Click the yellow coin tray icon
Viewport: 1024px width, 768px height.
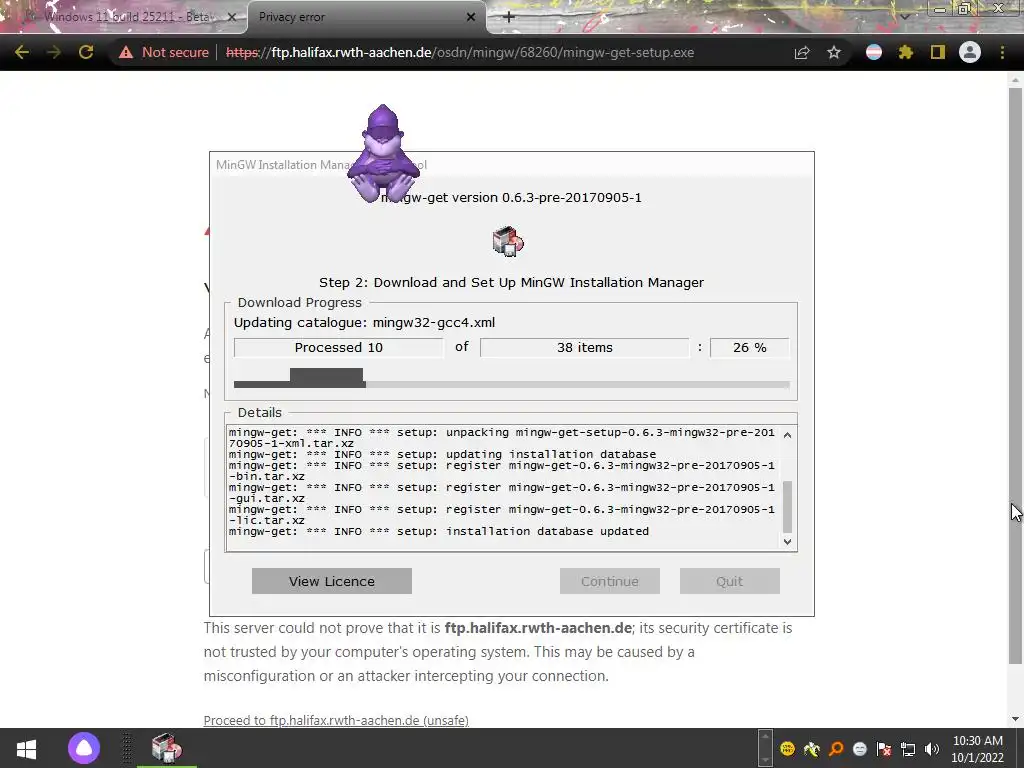(788, 749)
